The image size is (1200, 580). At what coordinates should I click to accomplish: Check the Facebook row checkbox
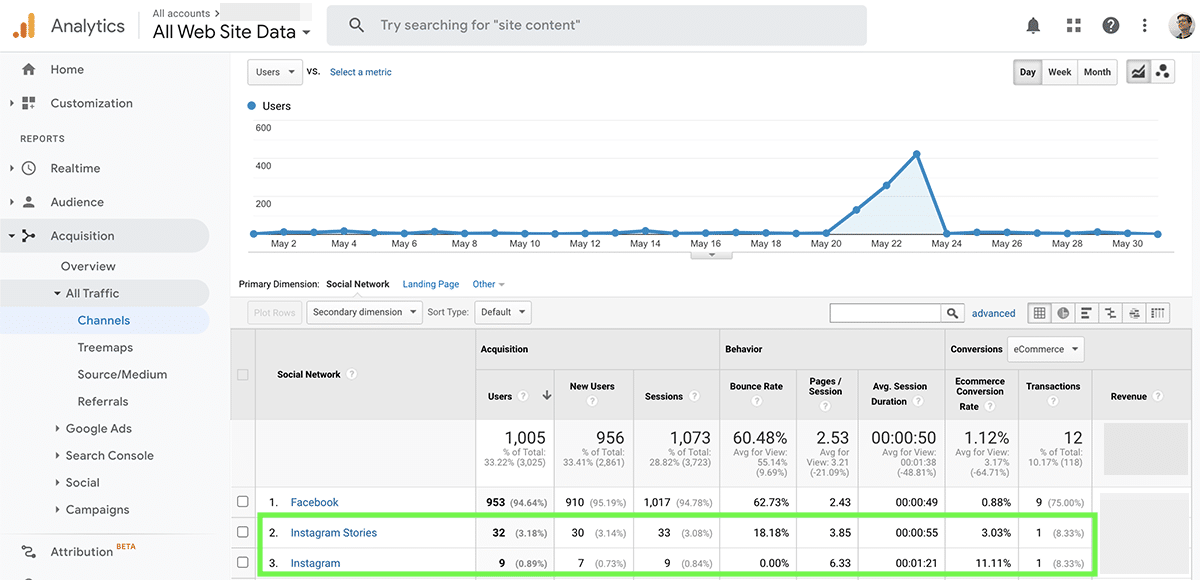click(243, 502)
